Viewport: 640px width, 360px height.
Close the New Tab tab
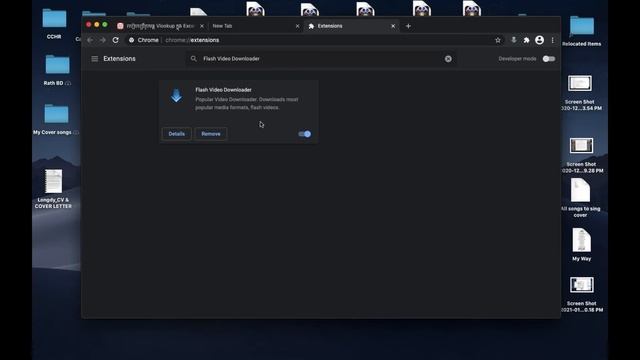coord(297,26)
